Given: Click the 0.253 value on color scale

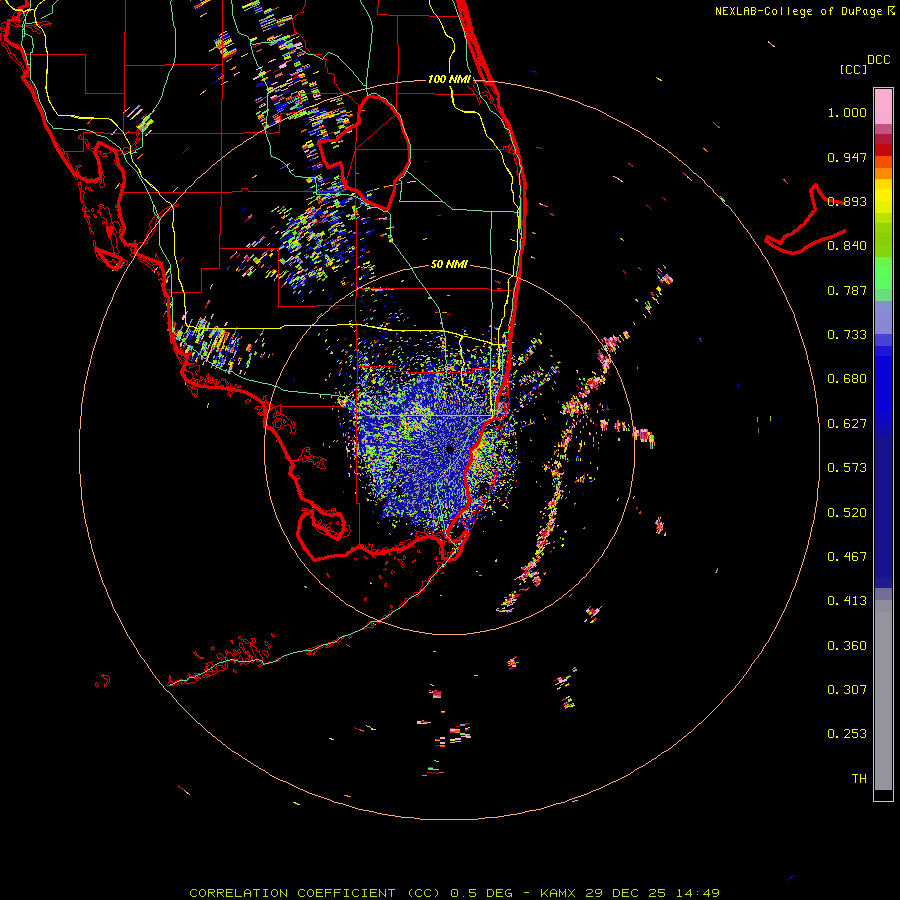Looking at the screenshot, I should coord(847,734).
